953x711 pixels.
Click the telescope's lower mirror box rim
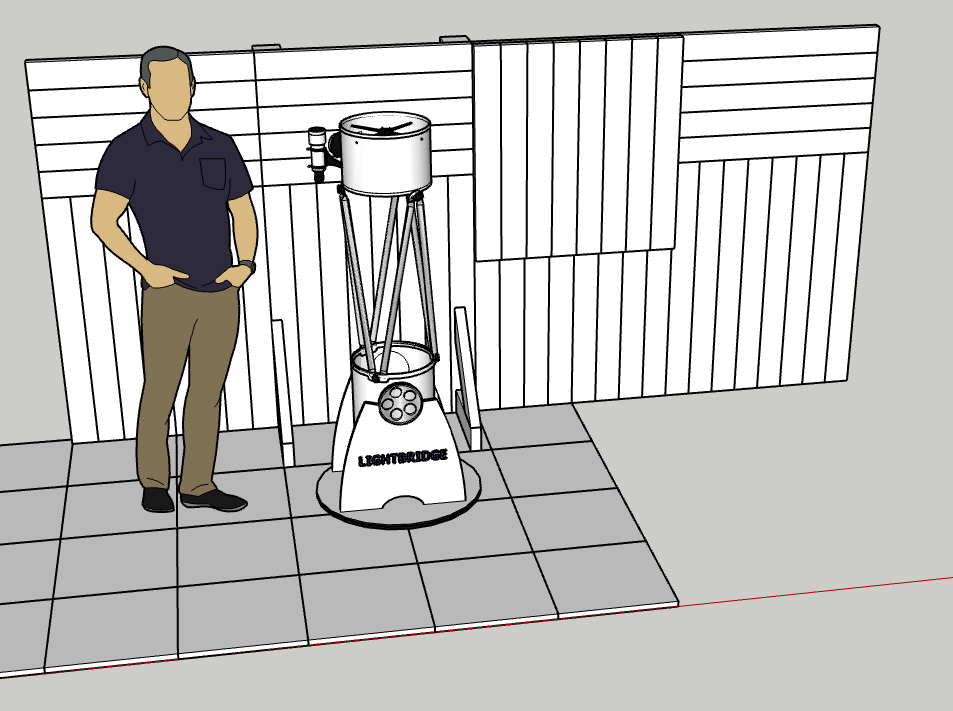point(394,360)
